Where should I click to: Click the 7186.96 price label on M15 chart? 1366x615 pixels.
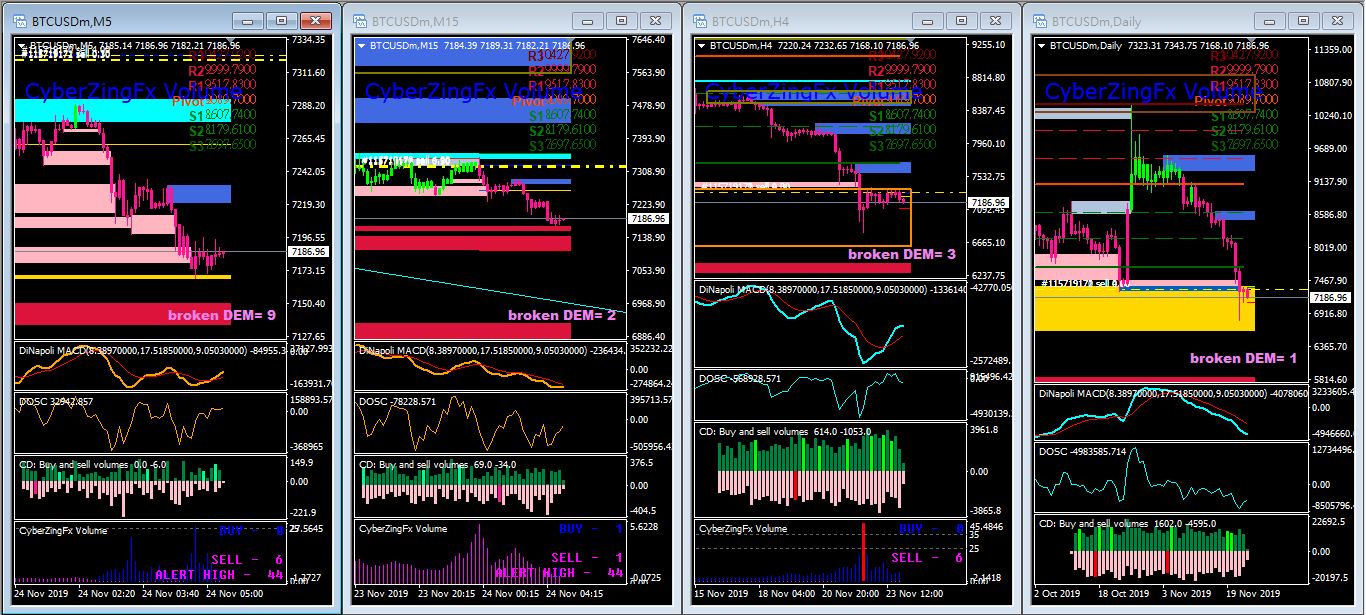pyautogui.click(x=649, y=218)
